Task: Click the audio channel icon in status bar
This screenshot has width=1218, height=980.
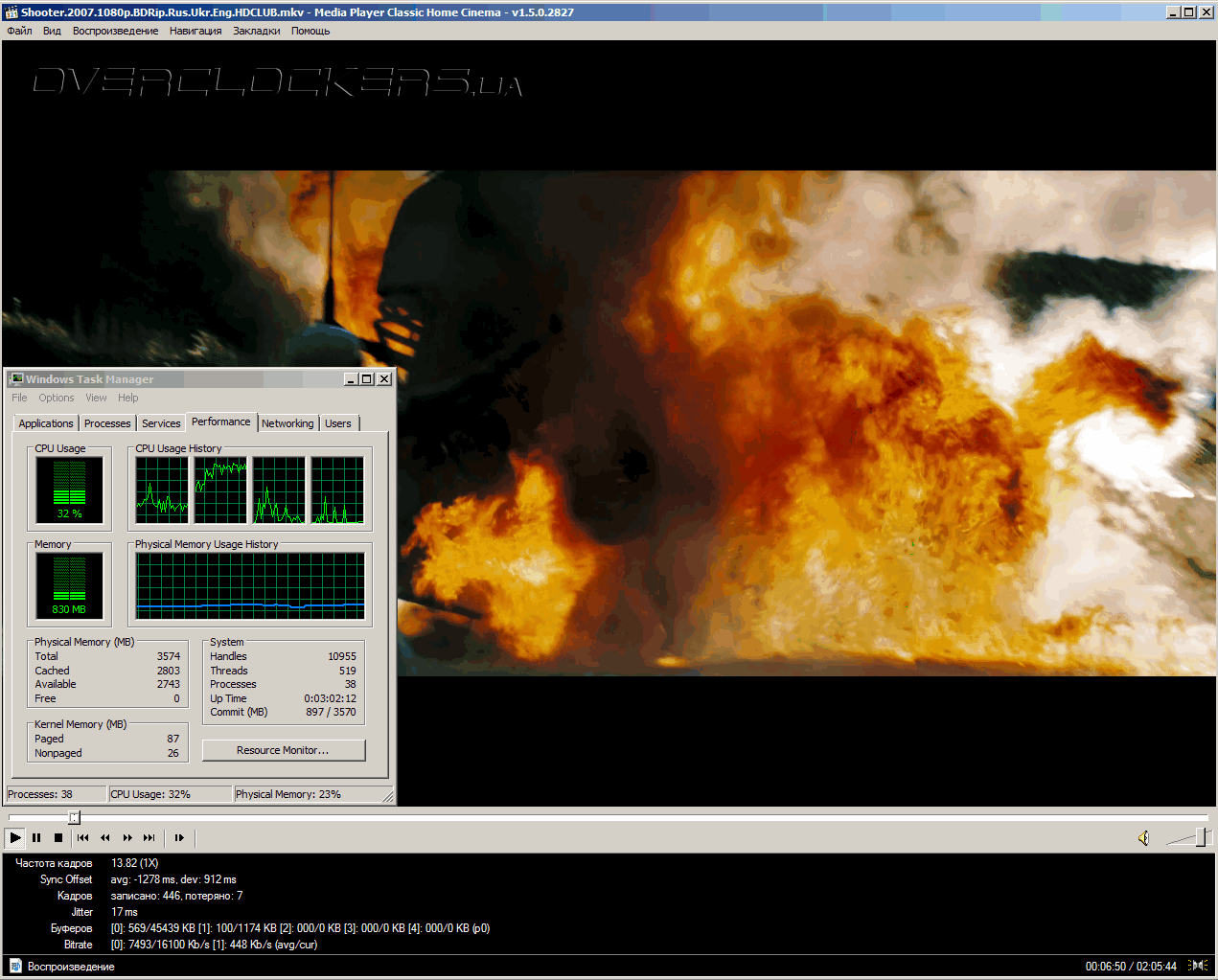Action: click(1198, 966)
